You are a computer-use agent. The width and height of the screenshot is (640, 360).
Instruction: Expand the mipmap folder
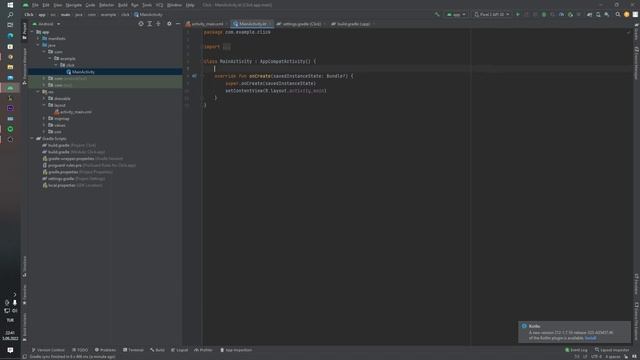pos(44,118)
